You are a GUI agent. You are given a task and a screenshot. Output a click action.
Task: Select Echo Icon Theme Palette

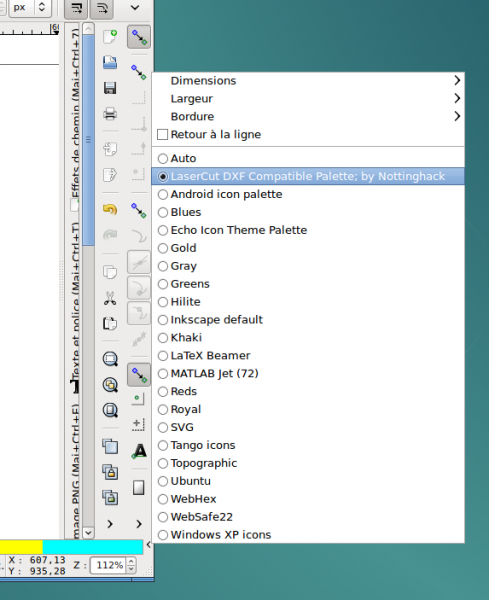(308, 230)
